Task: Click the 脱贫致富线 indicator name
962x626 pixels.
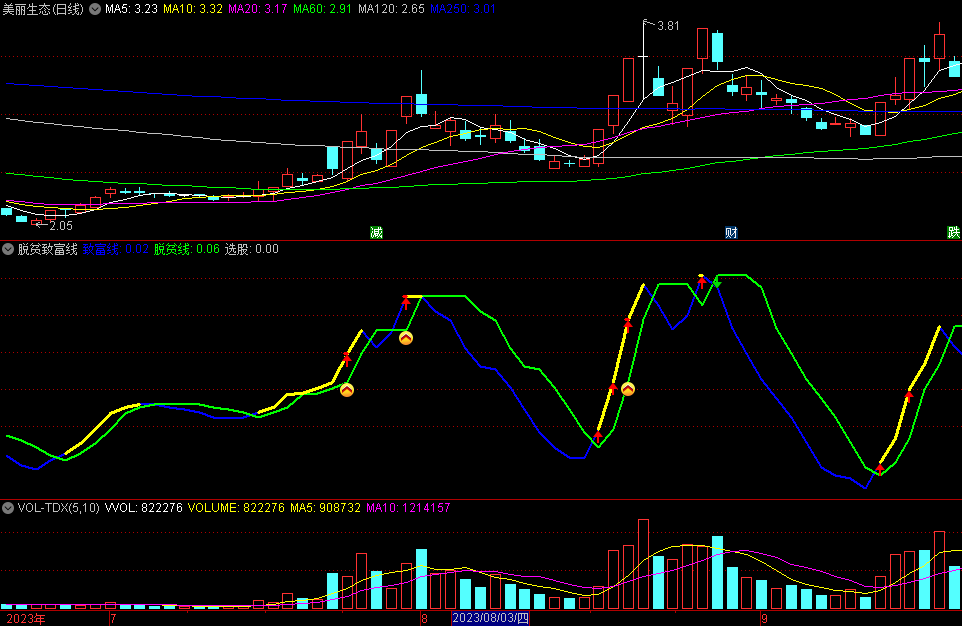Action: (47, 249)
